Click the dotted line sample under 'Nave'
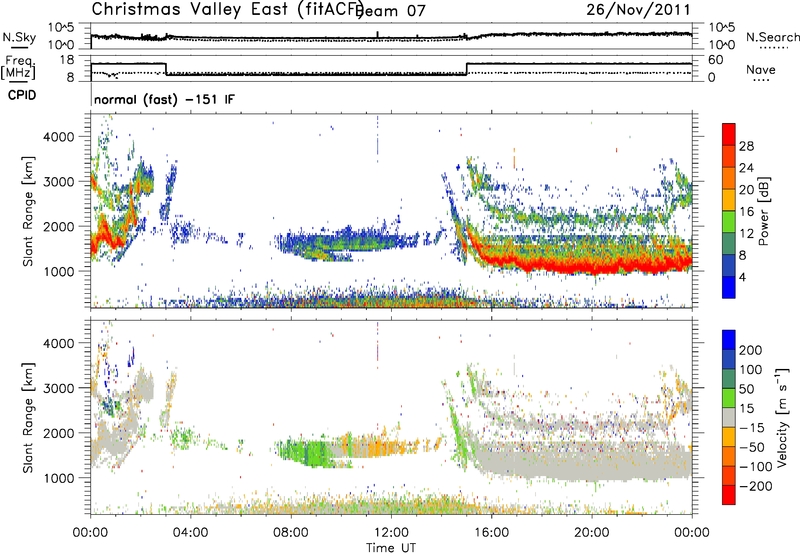 (x=761, y=80)
